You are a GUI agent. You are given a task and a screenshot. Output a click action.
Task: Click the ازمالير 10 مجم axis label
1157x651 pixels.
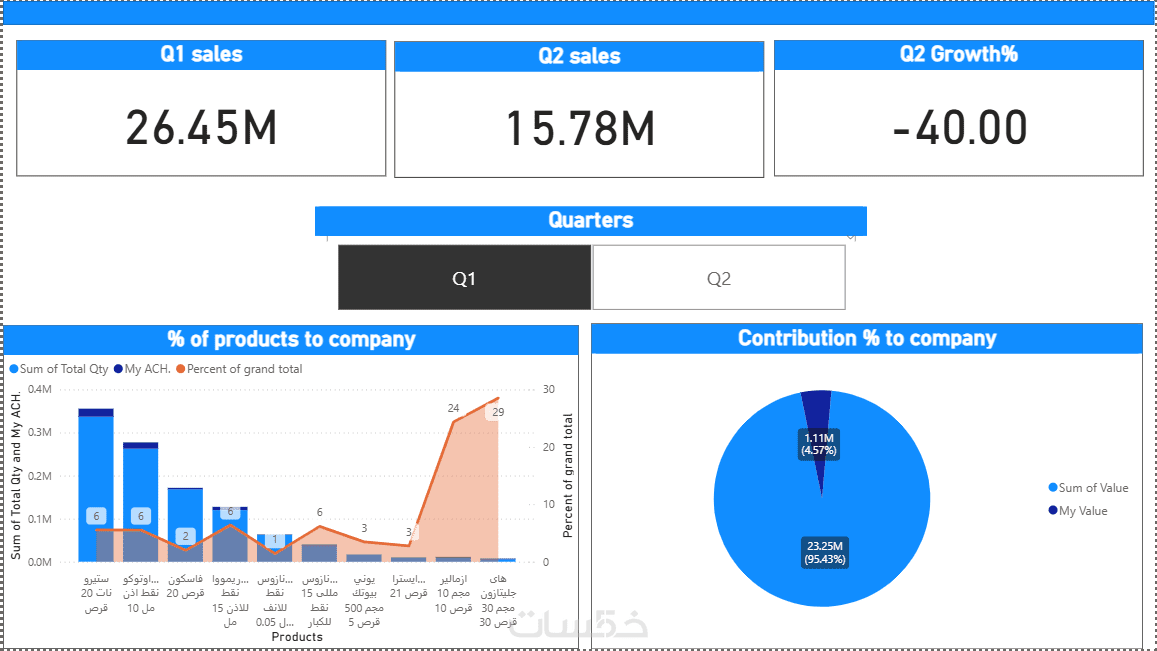click(x=453, y=593)
